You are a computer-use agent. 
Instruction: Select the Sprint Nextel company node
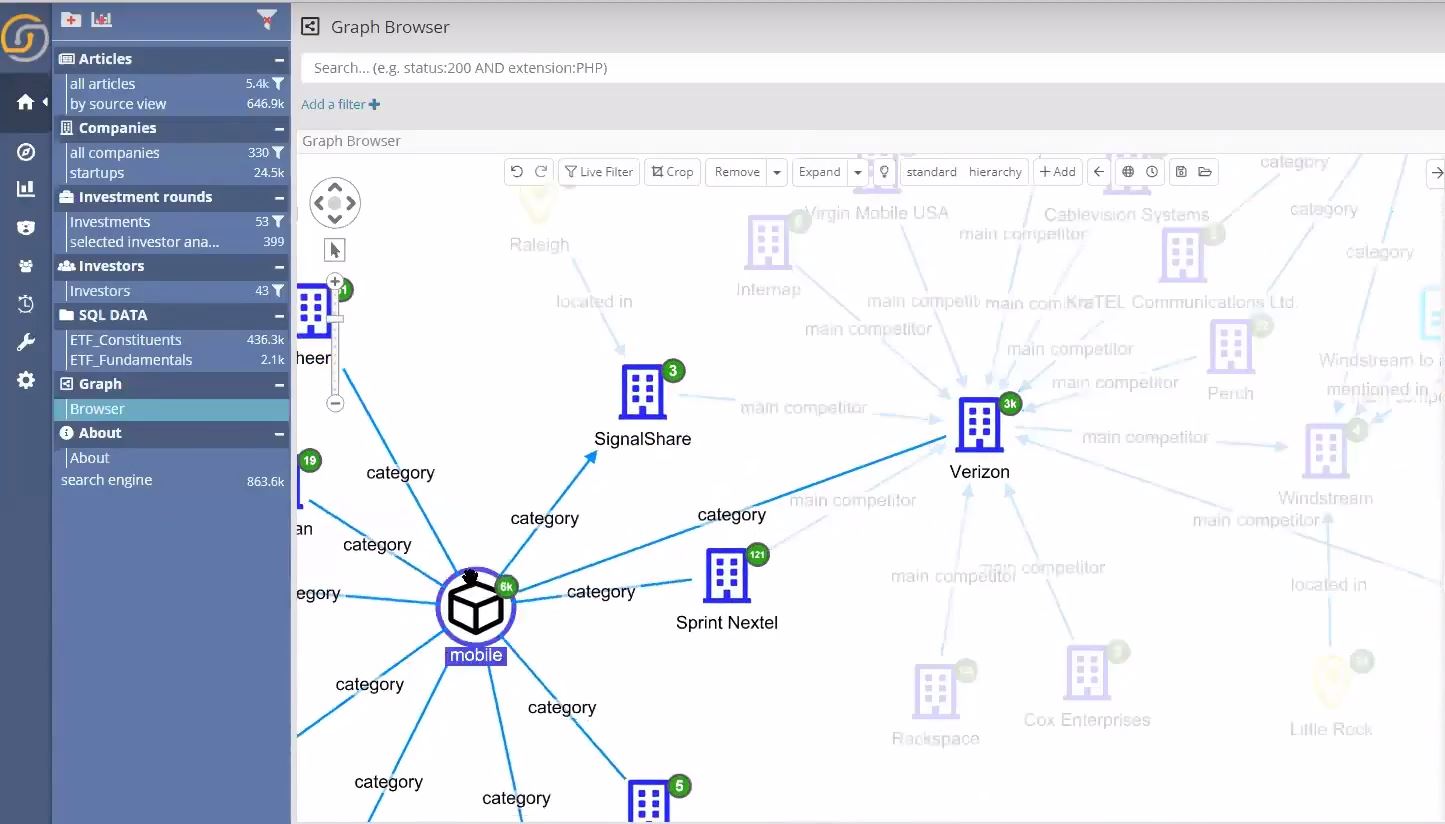click(727, 575)
